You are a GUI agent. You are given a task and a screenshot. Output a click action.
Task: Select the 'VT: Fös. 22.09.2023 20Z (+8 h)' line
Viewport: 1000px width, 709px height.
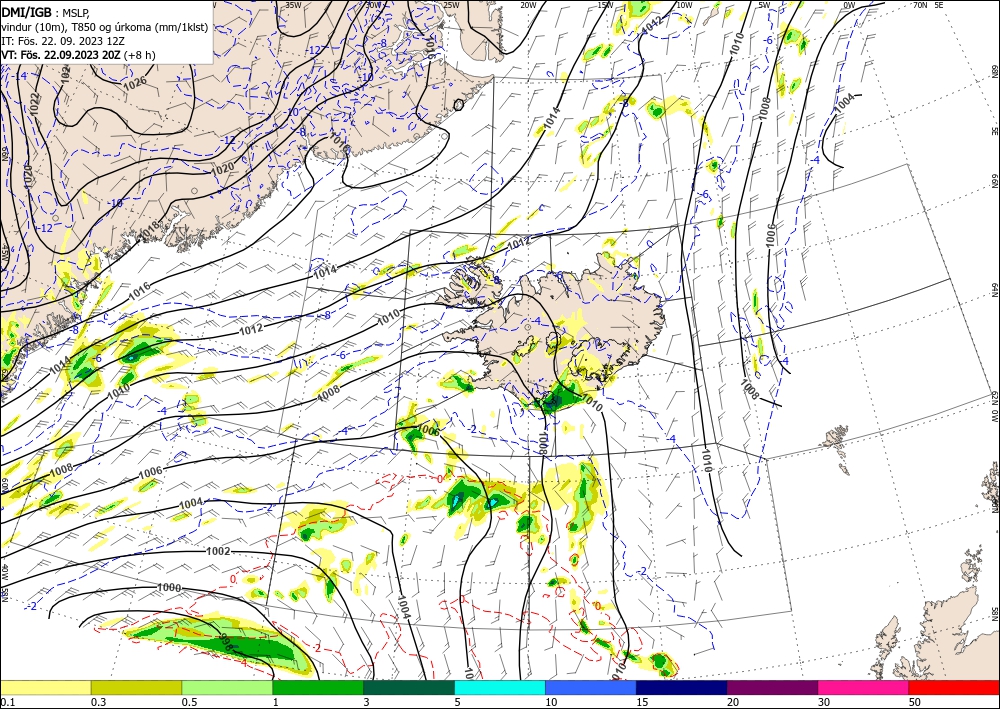78,55
